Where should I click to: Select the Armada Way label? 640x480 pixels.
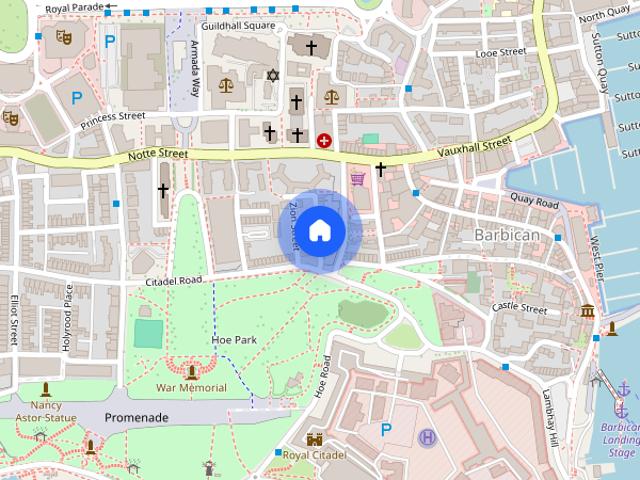(195, 68)
